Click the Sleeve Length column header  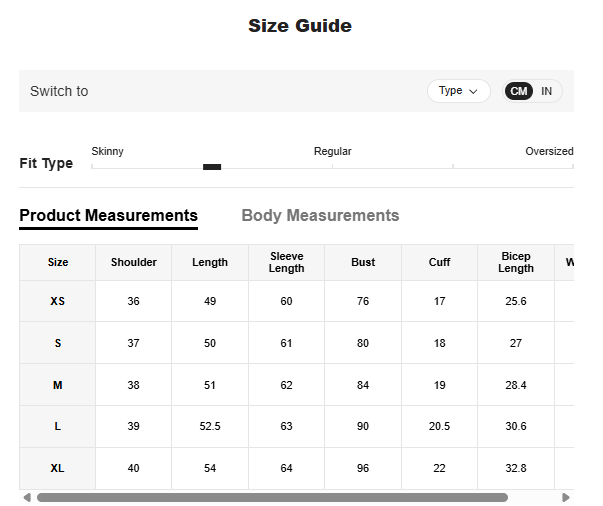point(286,262)
